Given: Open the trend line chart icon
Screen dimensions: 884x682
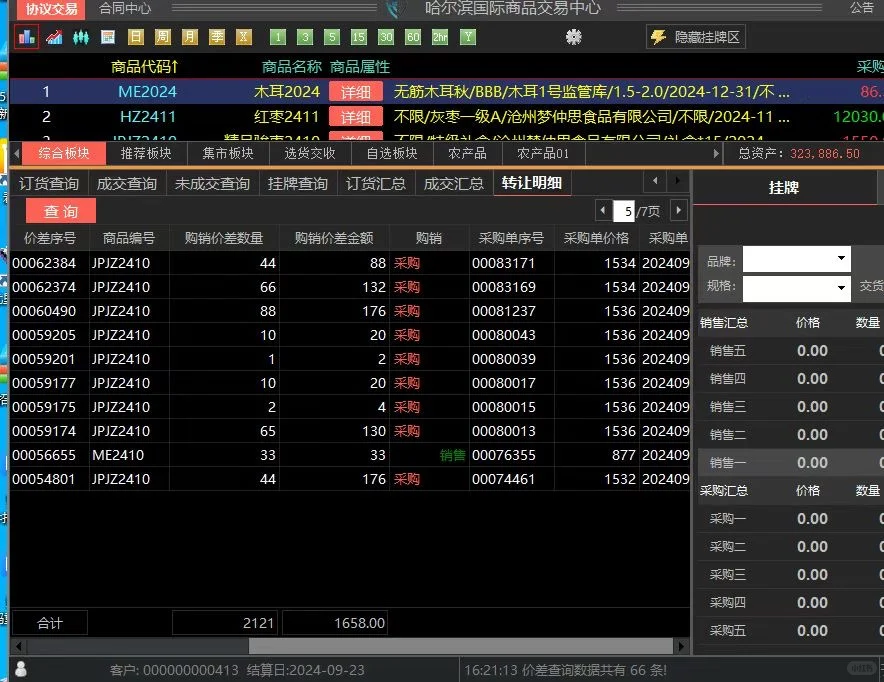Looking at the screenshot, I should [x=54, y=37].
